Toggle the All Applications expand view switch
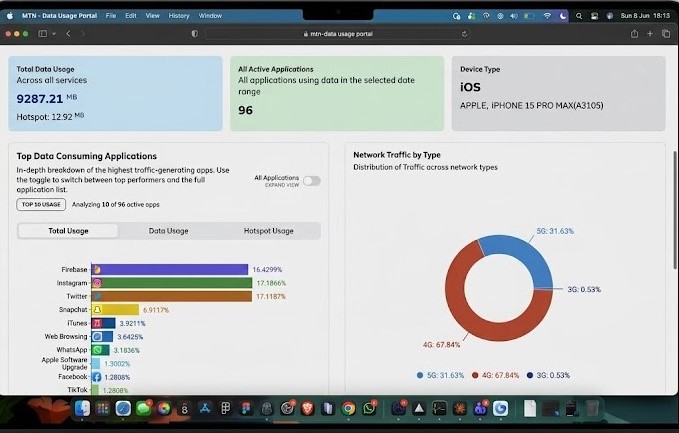679x433 pixels. tap(311, 181)
